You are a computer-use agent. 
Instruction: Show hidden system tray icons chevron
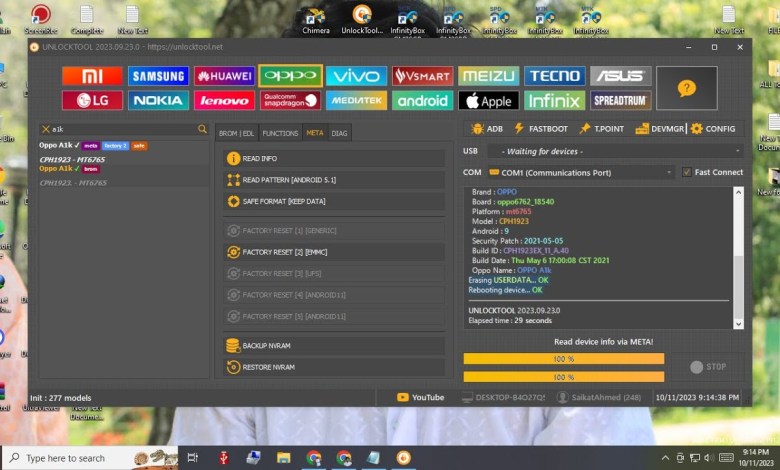(665, 458)
